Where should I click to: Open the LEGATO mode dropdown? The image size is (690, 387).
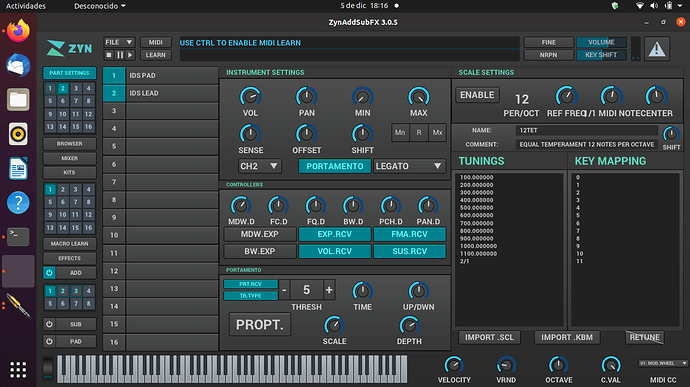pos(409,166)
